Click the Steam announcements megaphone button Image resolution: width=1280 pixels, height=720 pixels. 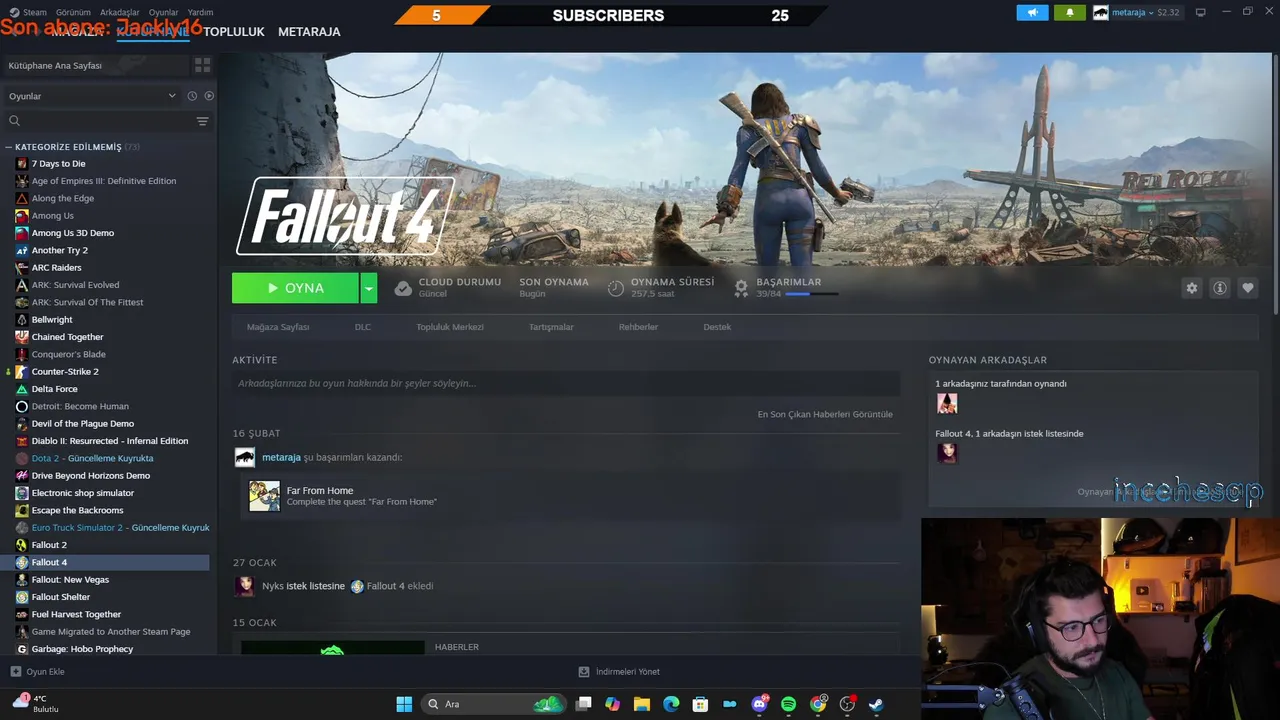(1032, 13)
